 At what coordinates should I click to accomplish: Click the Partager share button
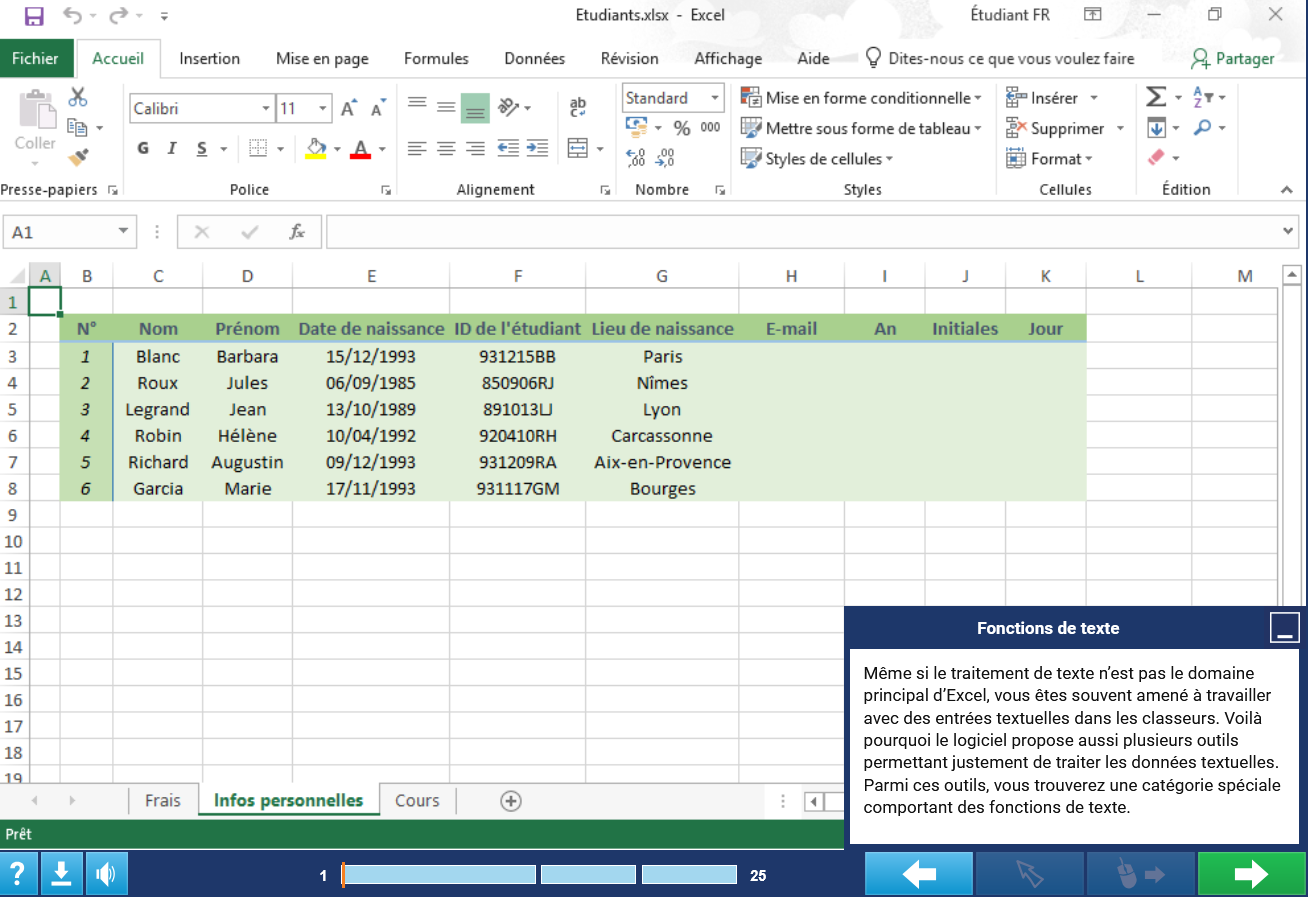click(1233, 59)
